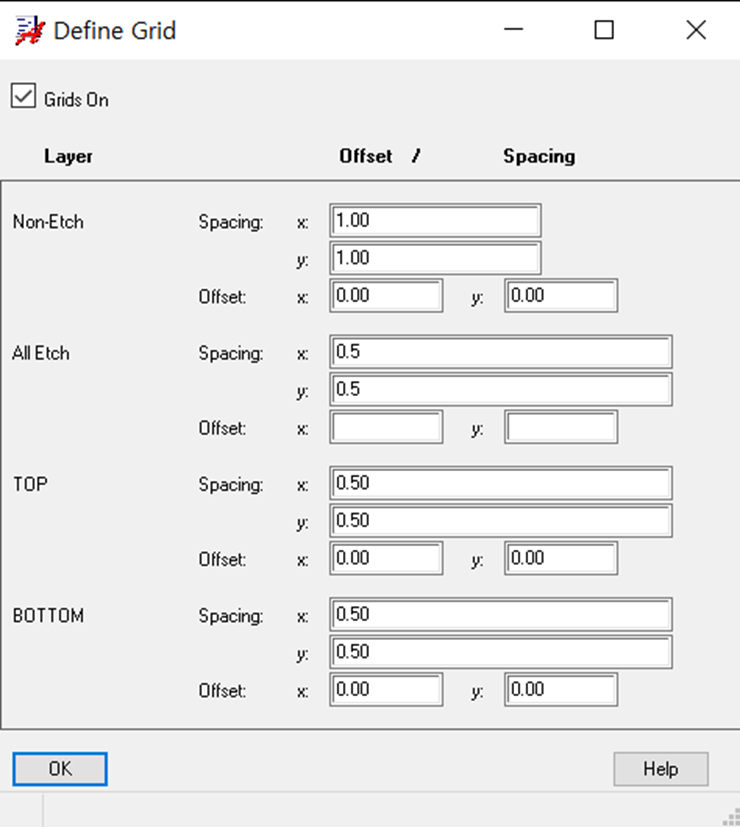
Task: Click the All Etch layer label
Action: 41,353
